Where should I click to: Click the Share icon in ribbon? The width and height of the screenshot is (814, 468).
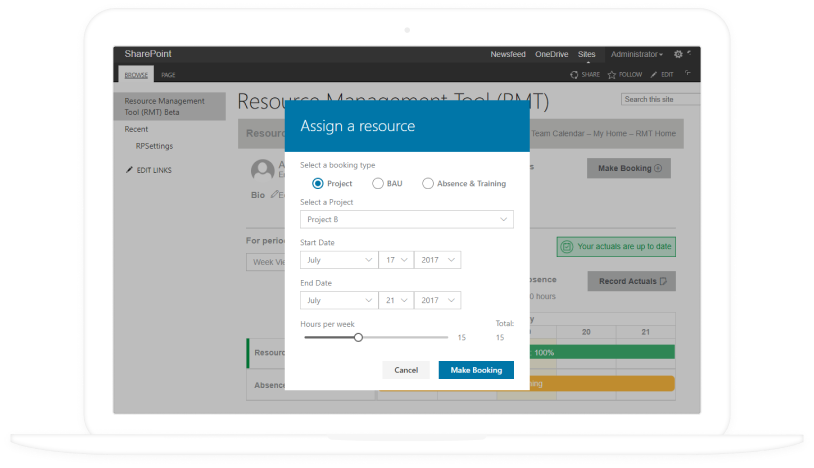[x=574, y=75]
